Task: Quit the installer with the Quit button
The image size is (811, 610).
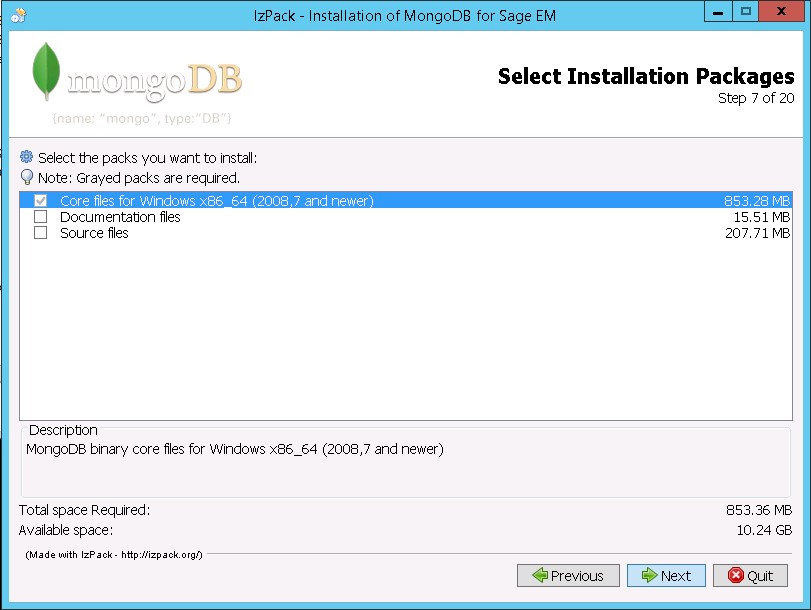Action: [x=750, y=575]
